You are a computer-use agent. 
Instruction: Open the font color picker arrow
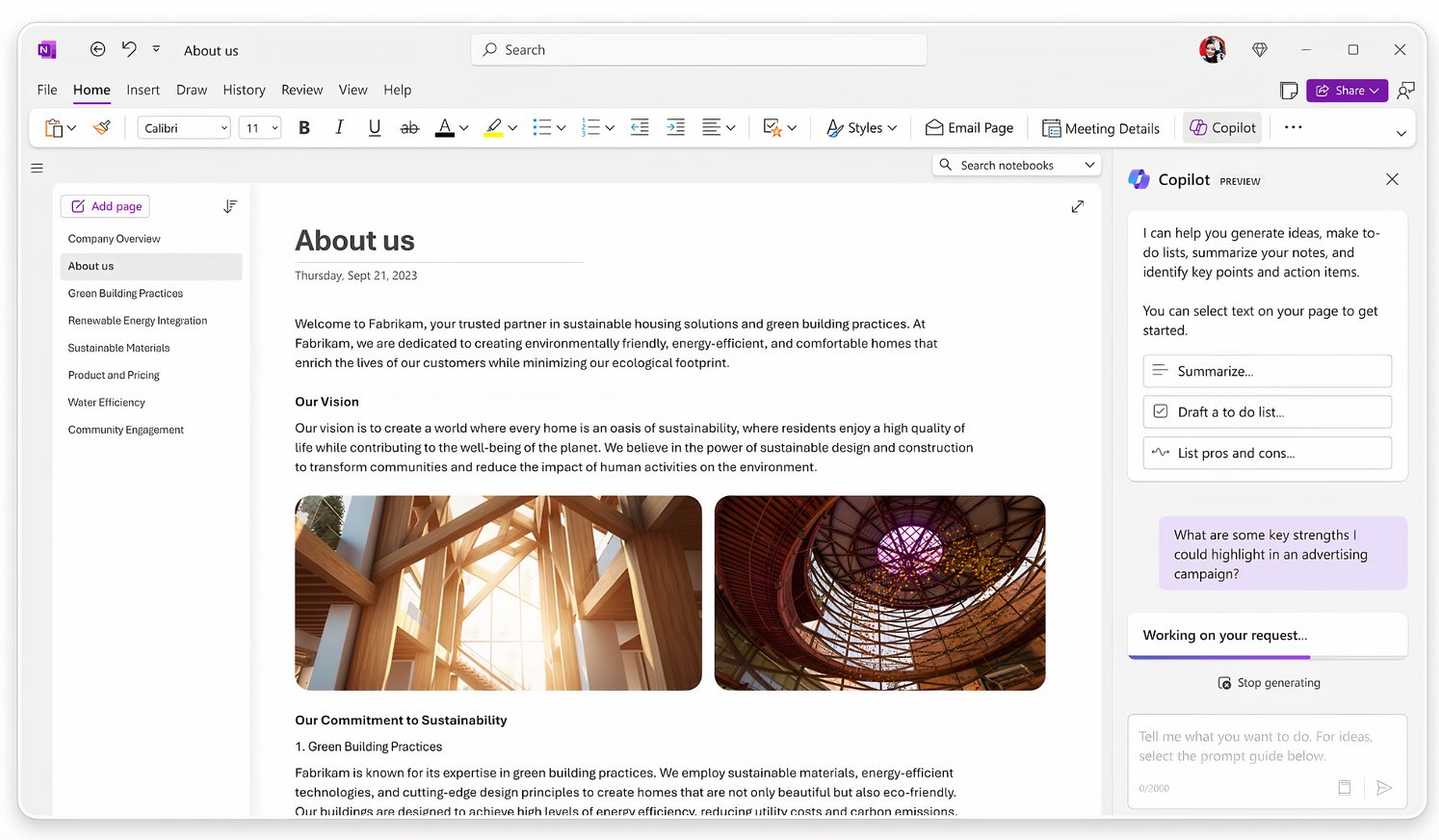464,128
